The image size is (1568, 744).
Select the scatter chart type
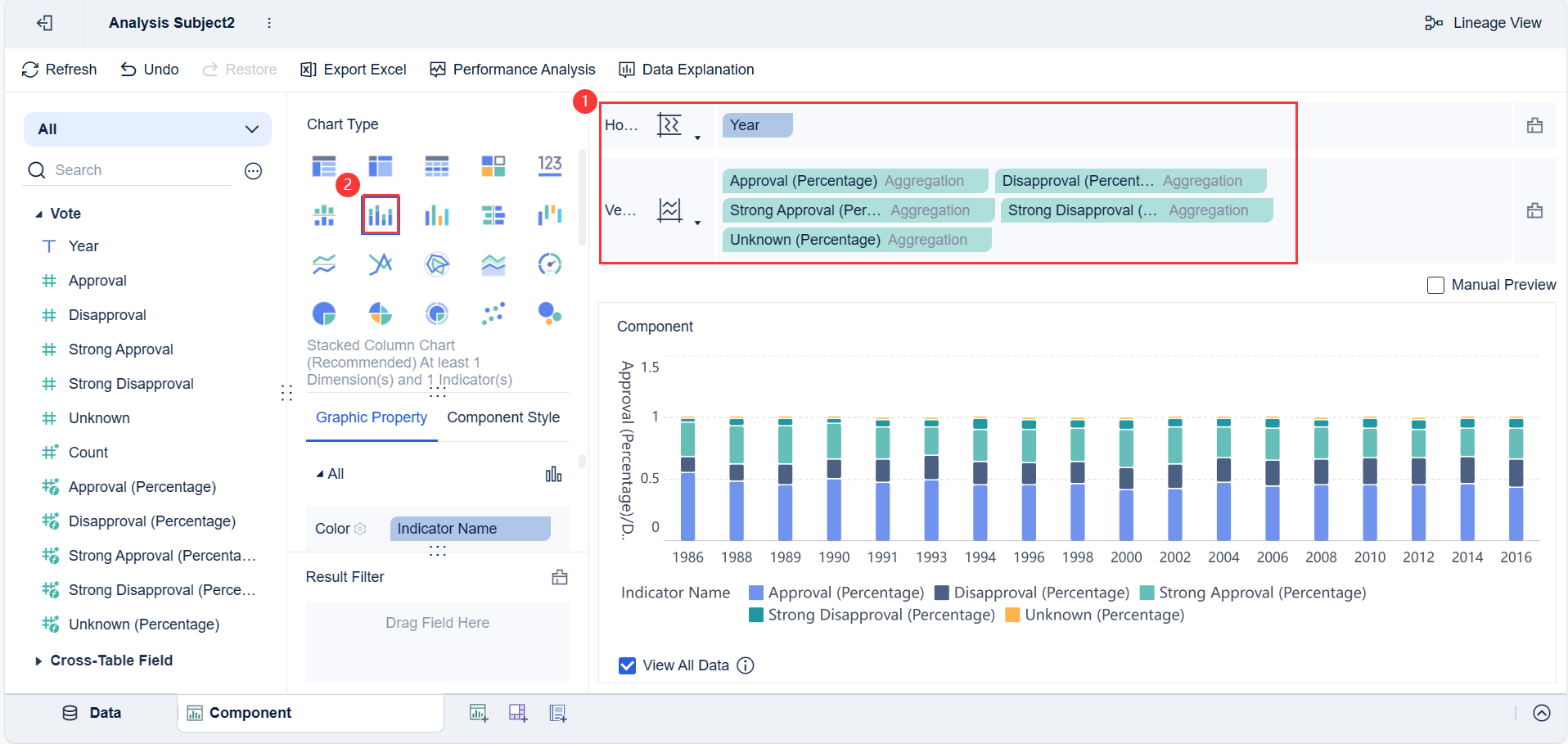pos(493,313)
